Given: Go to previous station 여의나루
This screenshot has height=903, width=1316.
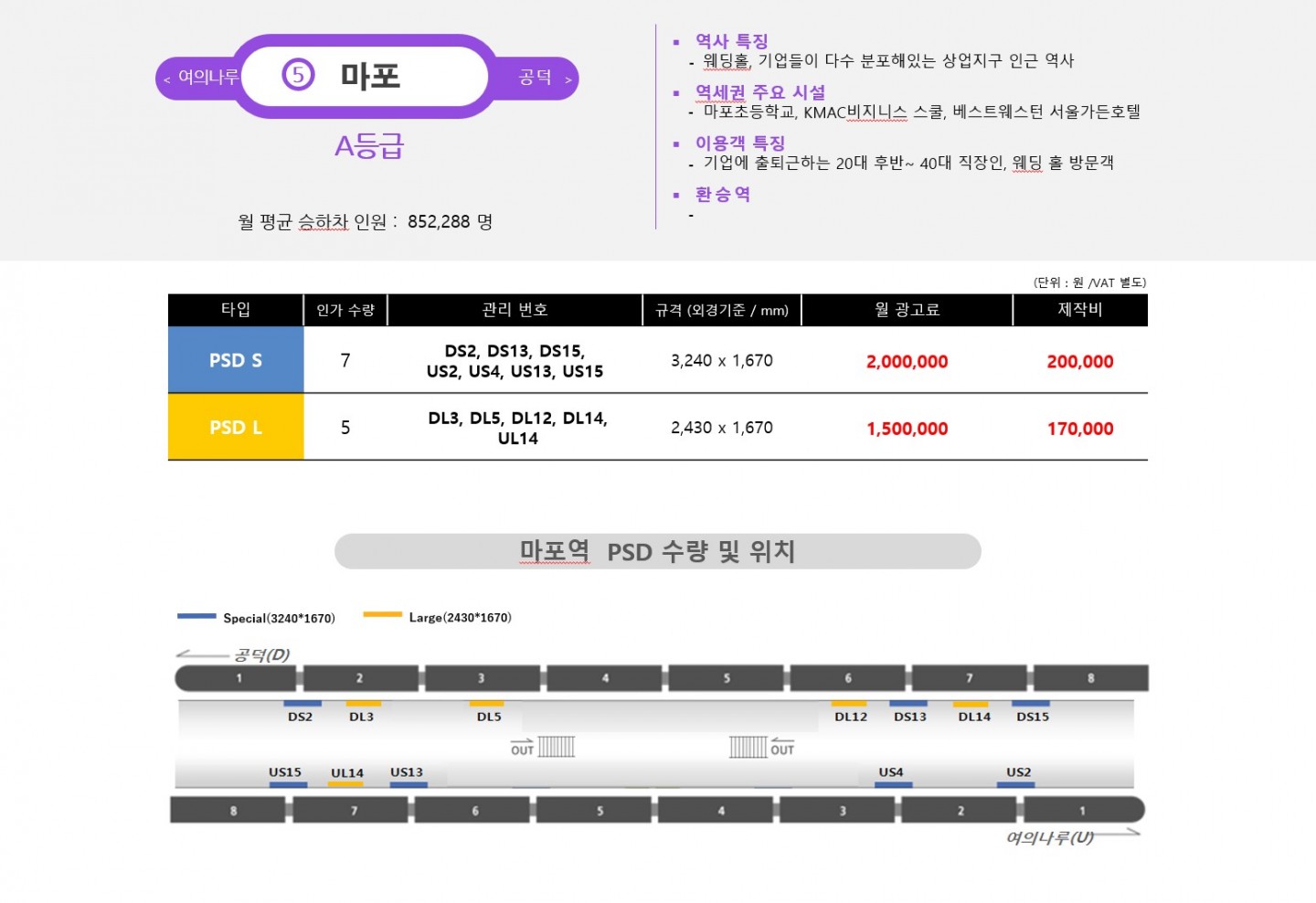Looking at the screenshot, I should point(201,78).
